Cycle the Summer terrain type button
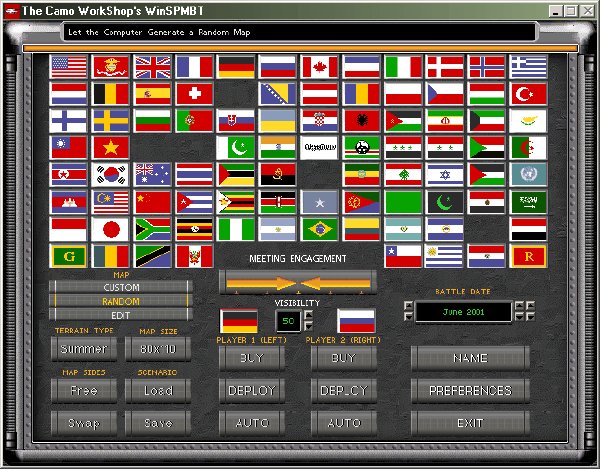Viewport: 600px width, 469px height. click(84, 349)
